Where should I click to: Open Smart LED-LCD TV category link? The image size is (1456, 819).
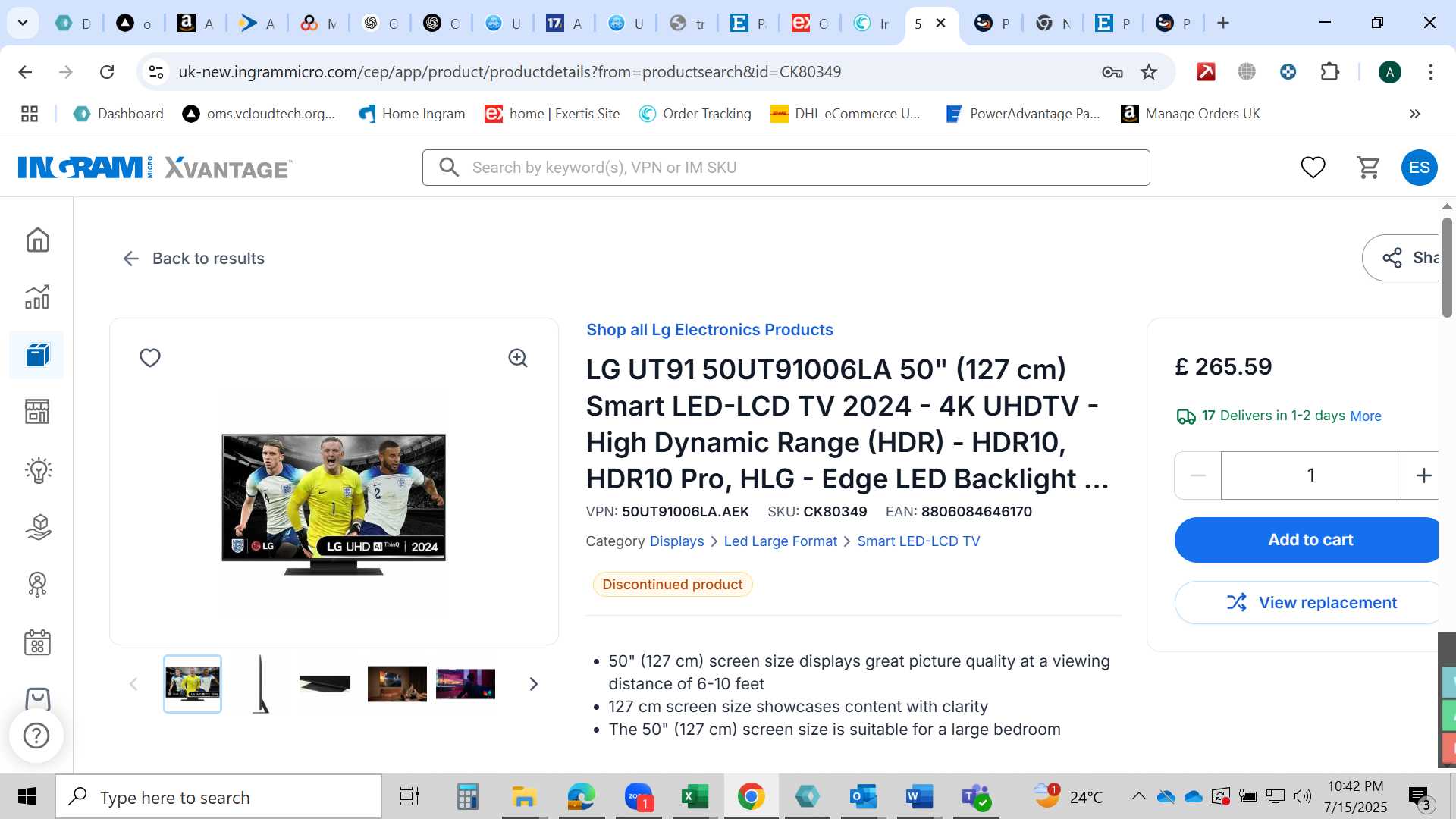pos(918,541)
